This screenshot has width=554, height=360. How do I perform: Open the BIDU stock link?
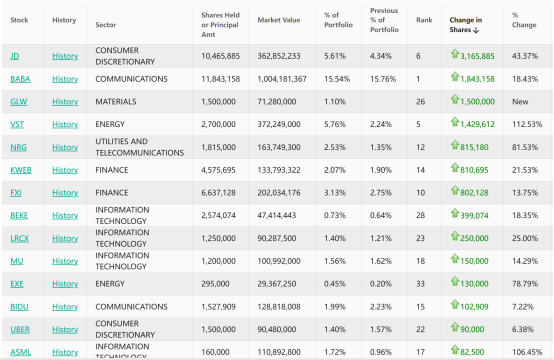click(19, 307)
